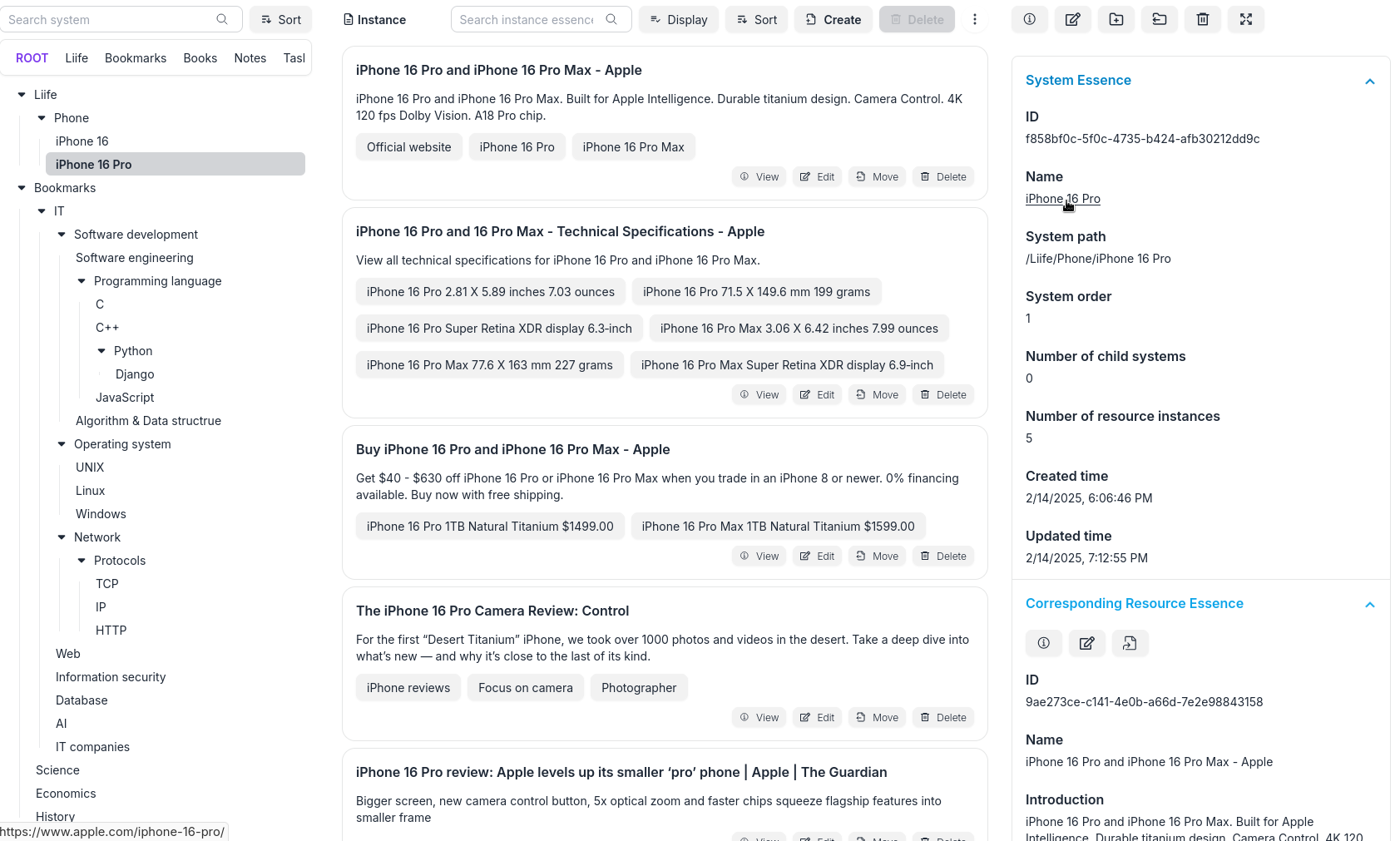Image resolution: width=1400 pixels, height=841 pixels.
Task: Move the Buy iPhone 16 Pro card
Action: click(x=878, y=556)
